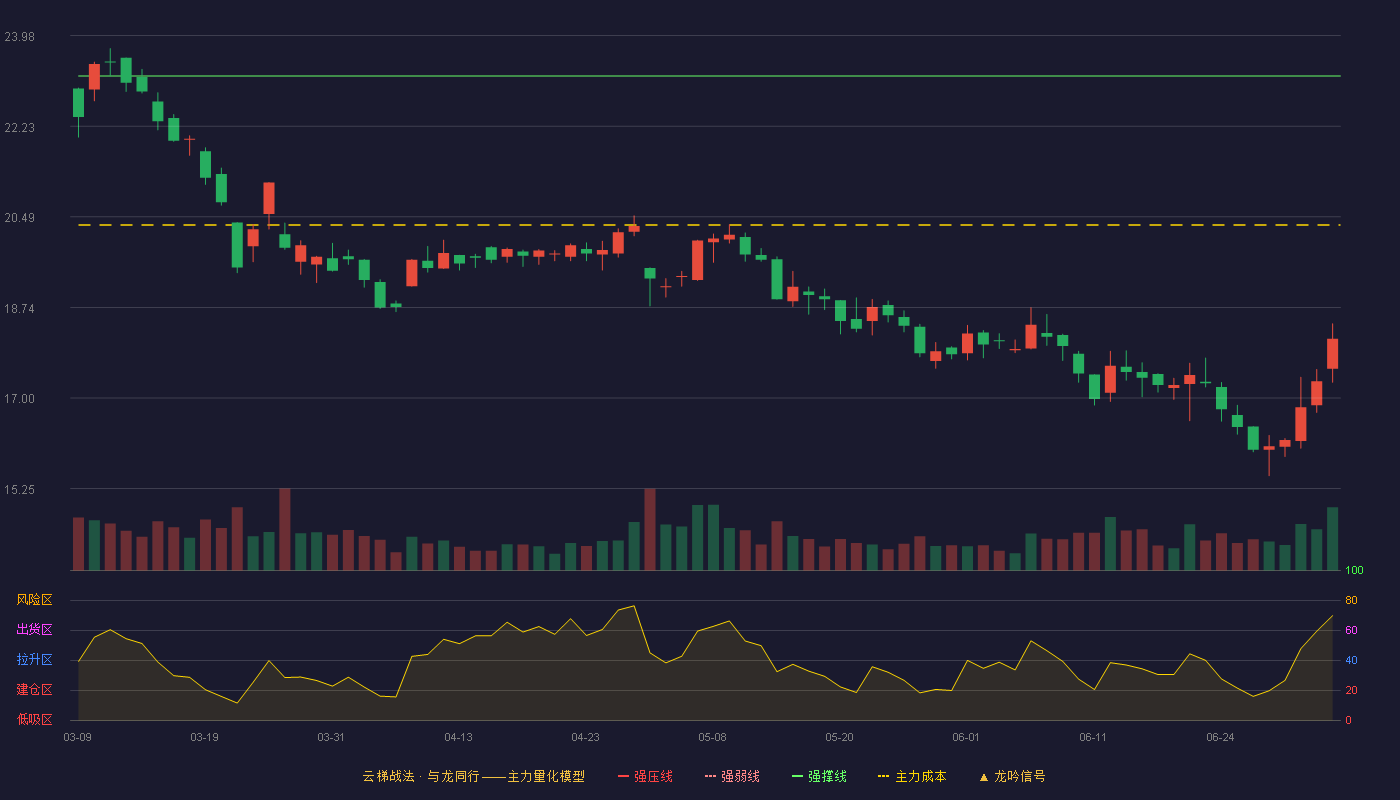This screenshot has width=1400, height=800.
Task: Click the 风险区 zone label
Action: pyautogui.click(x=34, y=600)
